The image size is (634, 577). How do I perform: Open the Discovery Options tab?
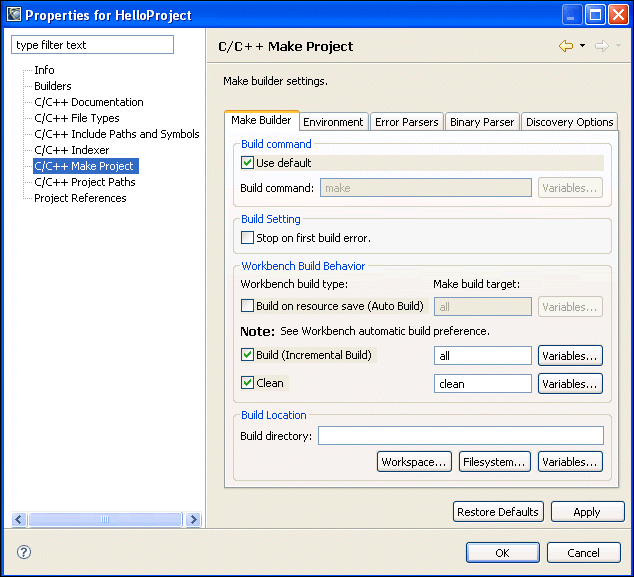pyautogui.click(x=569, y=122)
